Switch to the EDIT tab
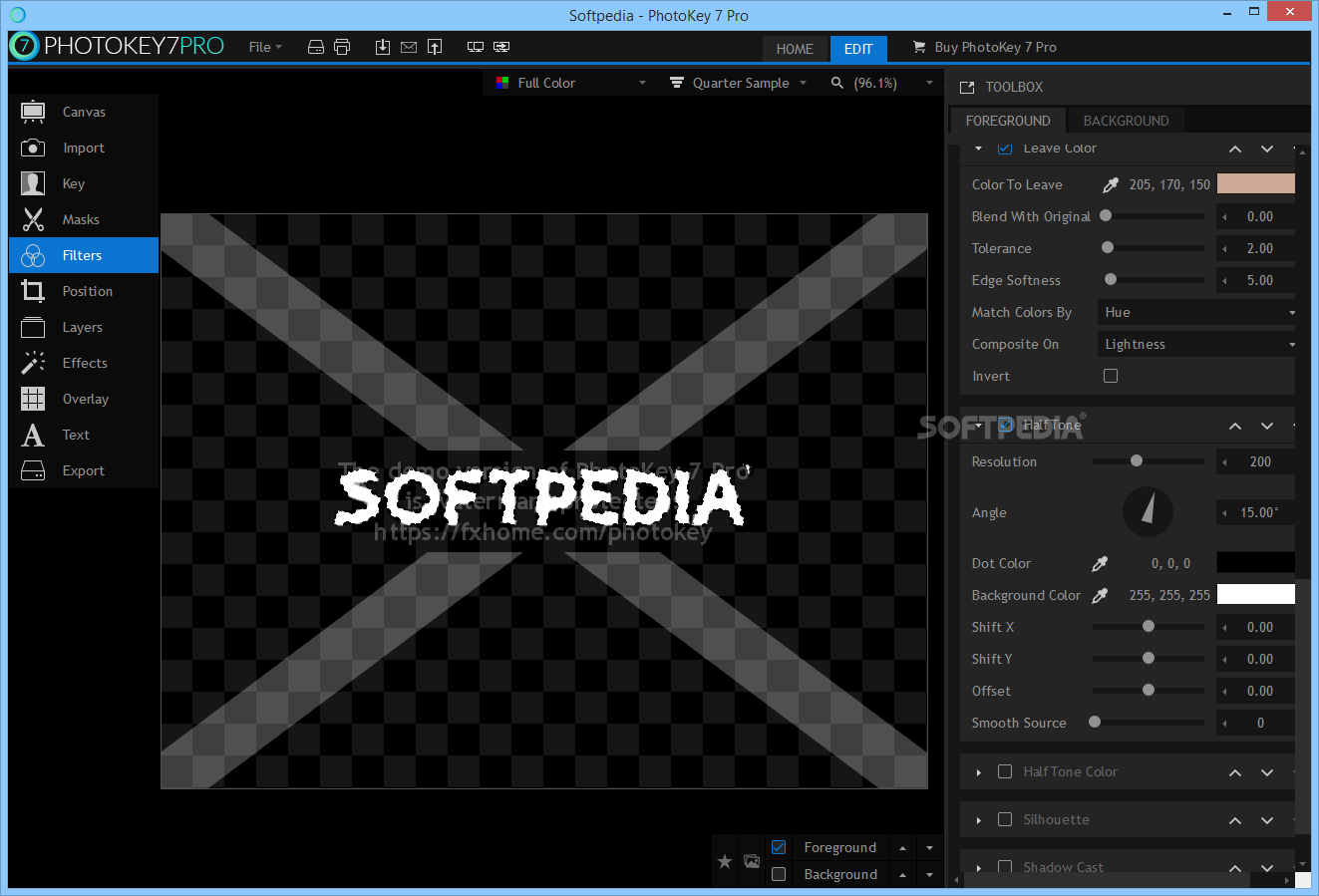The width and height of the screenshot is (1319, 896). pos(858,49)
